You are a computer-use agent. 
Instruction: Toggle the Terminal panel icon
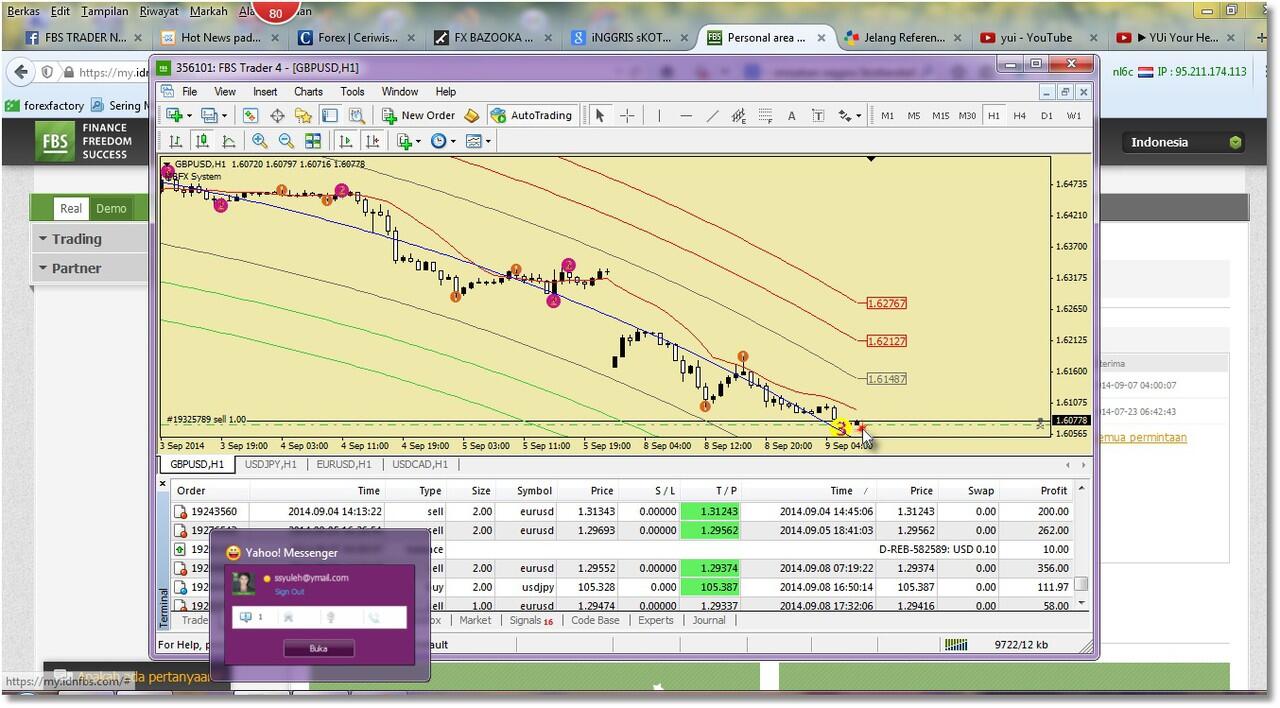[329, 115]
